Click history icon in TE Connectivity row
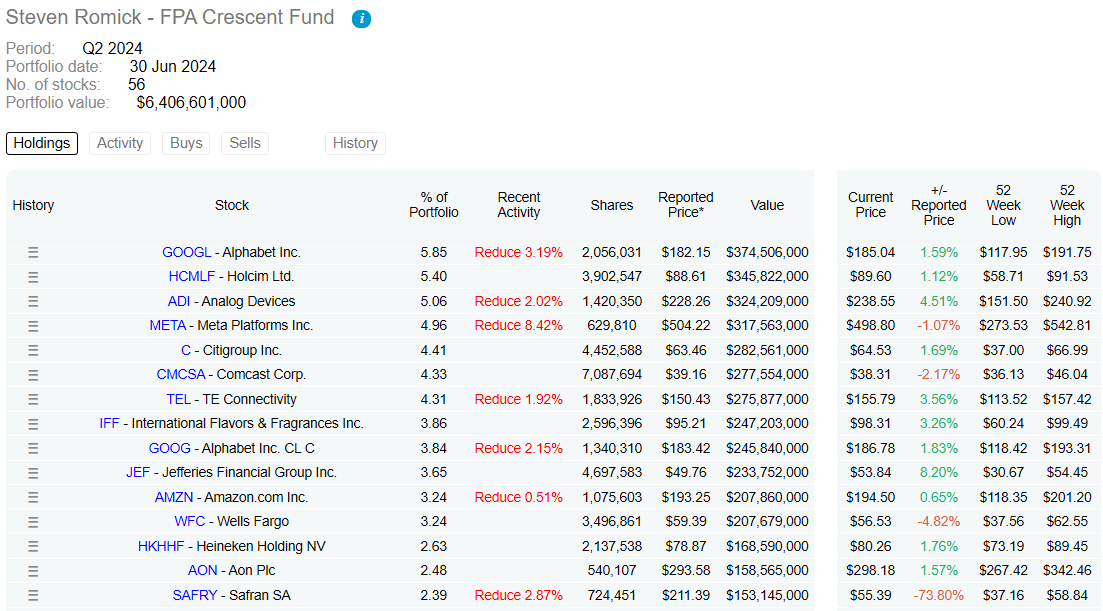Viewport: 1103px width, 611px height. (x=33, y=399)
